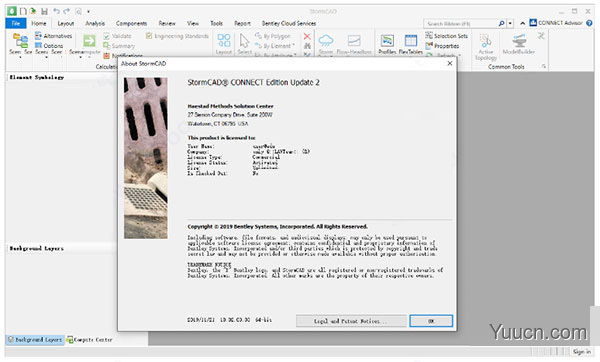Switch to Background Layers bottom tab
Viewport: 600px width, 362px height.
[35, 339]
